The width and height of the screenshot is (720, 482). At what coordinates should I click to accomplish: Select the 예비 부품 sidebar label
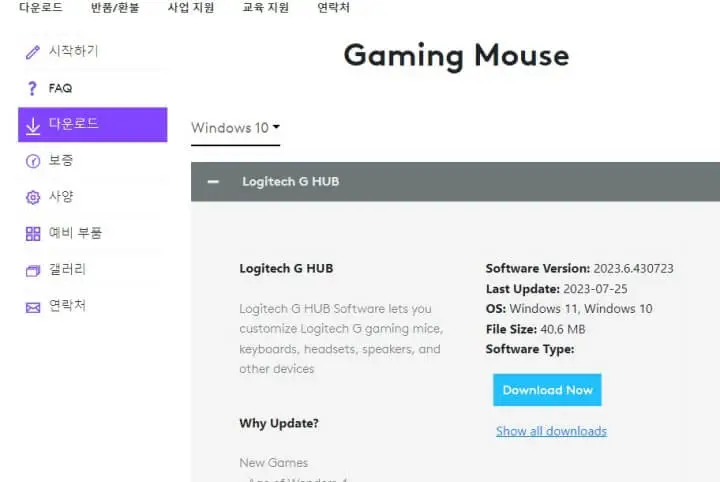click(75, 233)
